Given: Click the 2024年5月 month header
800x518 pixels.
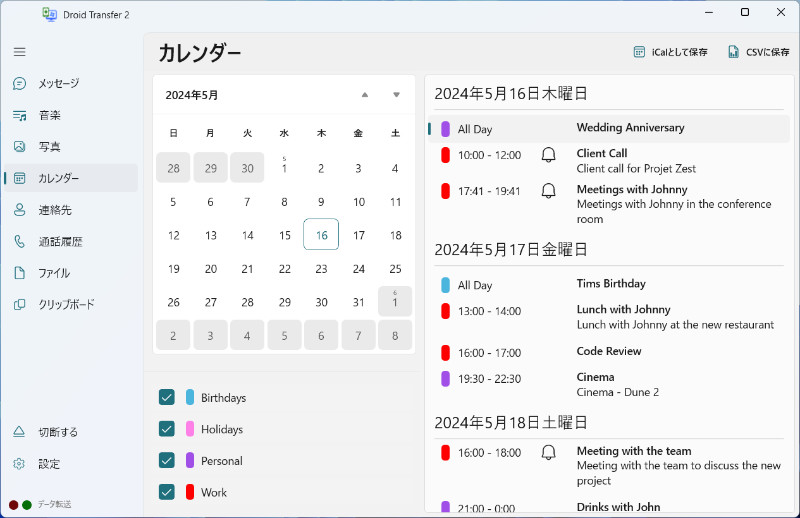Looking at the screenshot, I should pyautogui.click(x=192, y=95).
